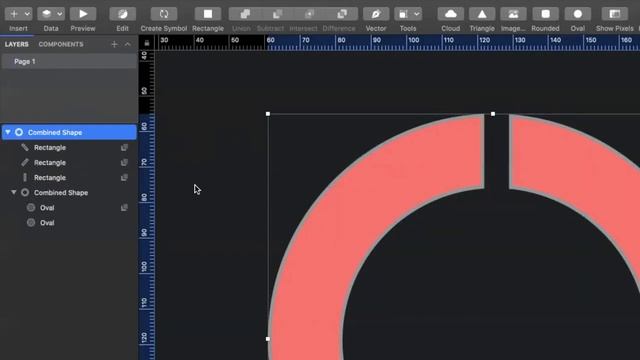Insert a Rounded rectangle shape

pyautogui.click(x=545, y=14)
